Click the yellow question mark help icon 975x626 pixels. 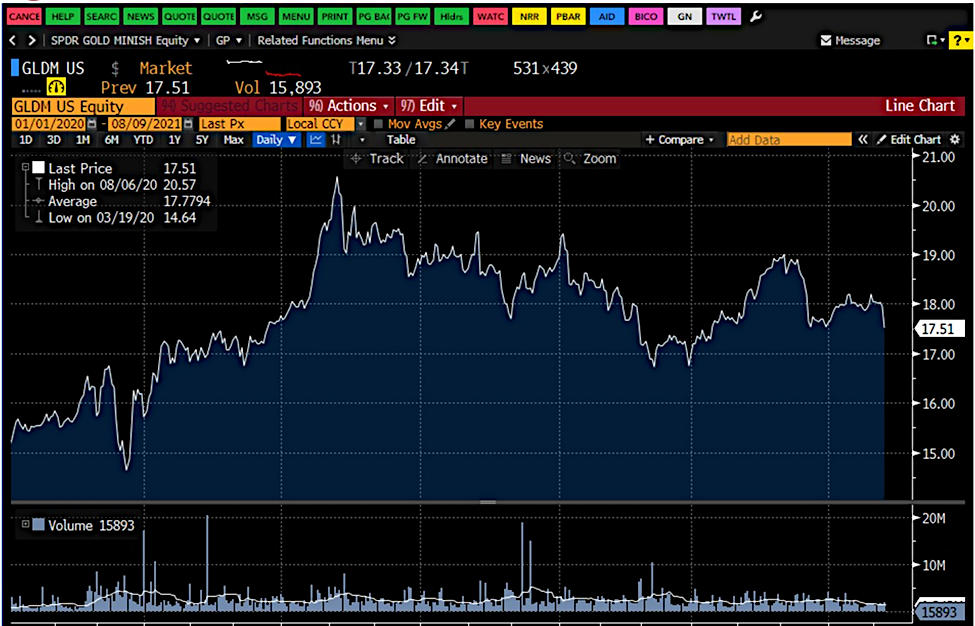click(x=959, y=40)
